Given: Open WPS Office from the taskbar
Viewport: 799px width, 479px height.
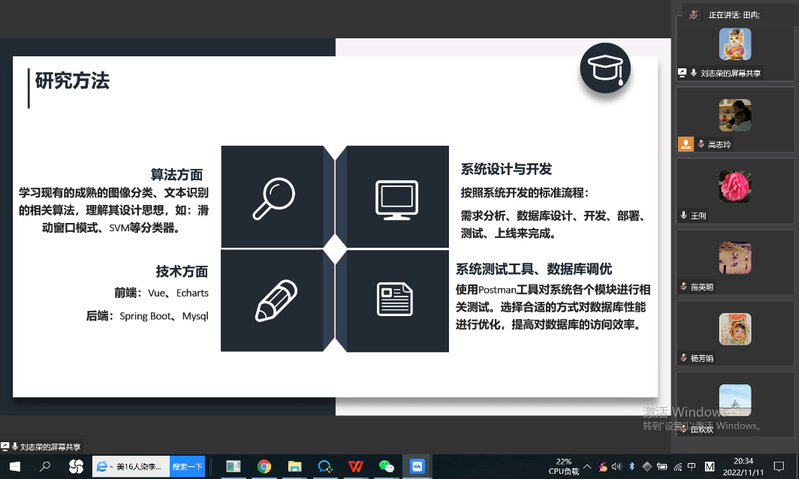Looking at the screenshot, I should 355,466.
